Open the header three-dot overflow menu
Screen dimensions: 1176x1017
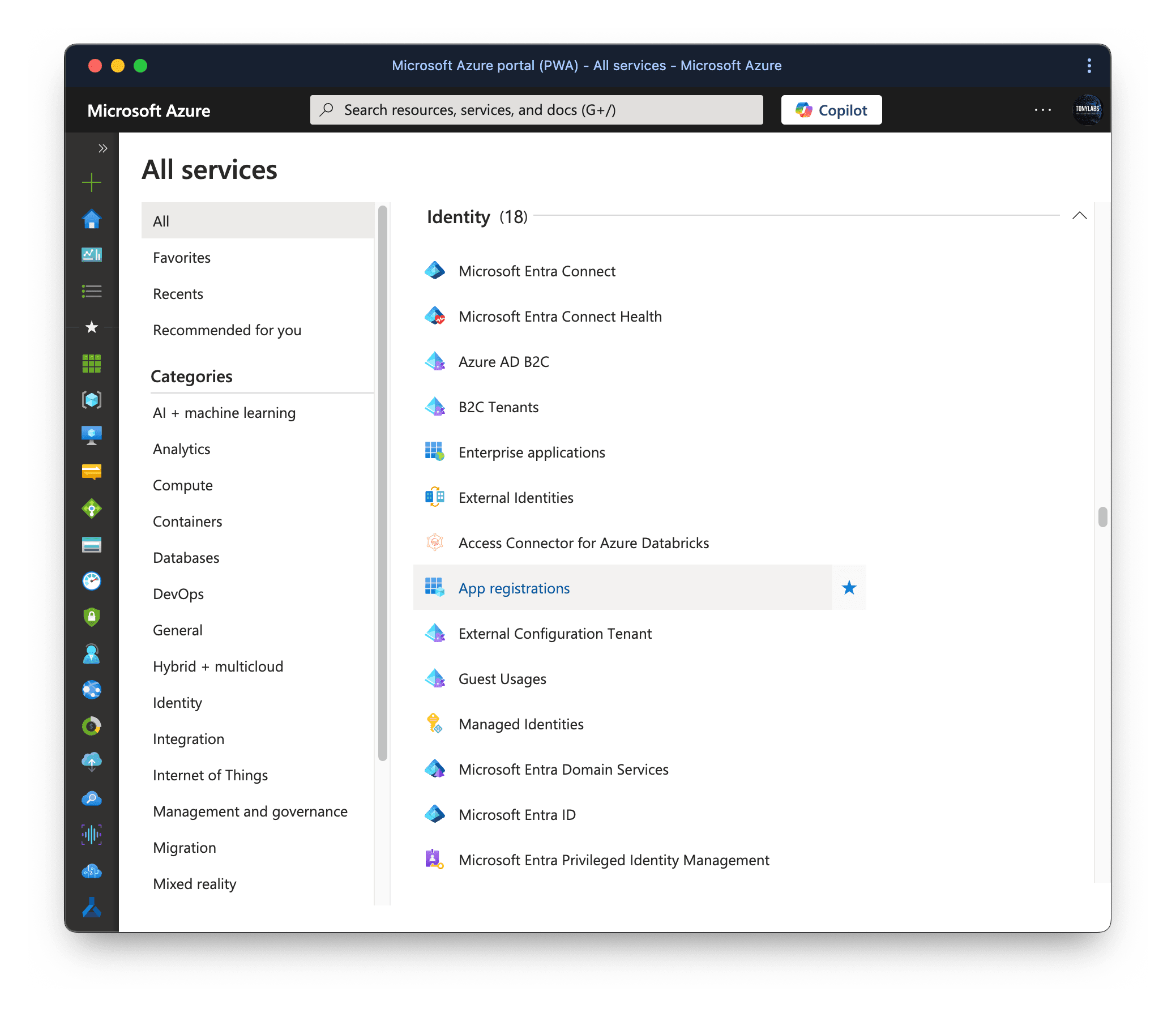click(x=1042, y=110)
